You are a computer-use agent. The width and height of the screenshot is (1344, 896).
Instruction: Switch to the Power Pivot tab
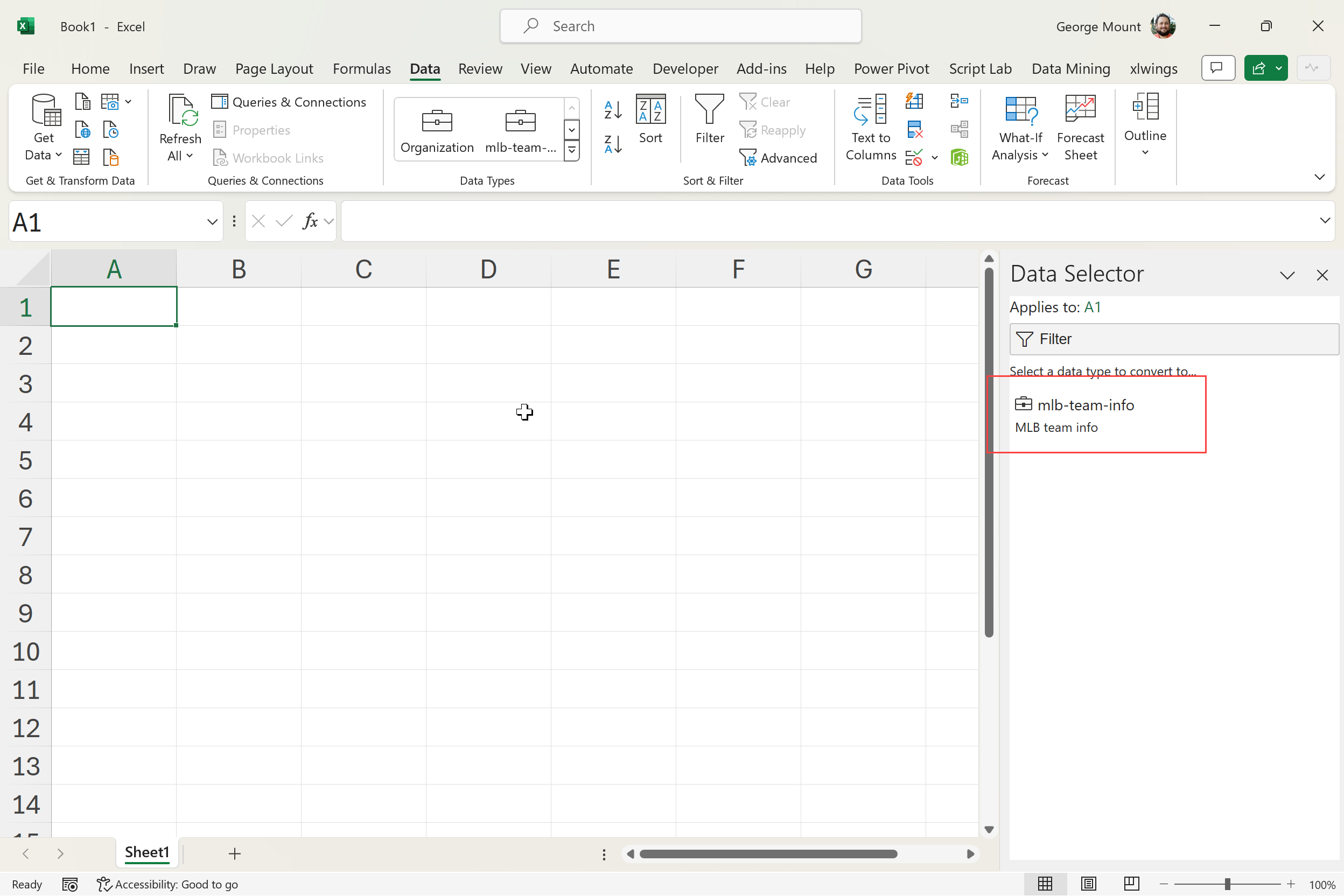(891, 68)
